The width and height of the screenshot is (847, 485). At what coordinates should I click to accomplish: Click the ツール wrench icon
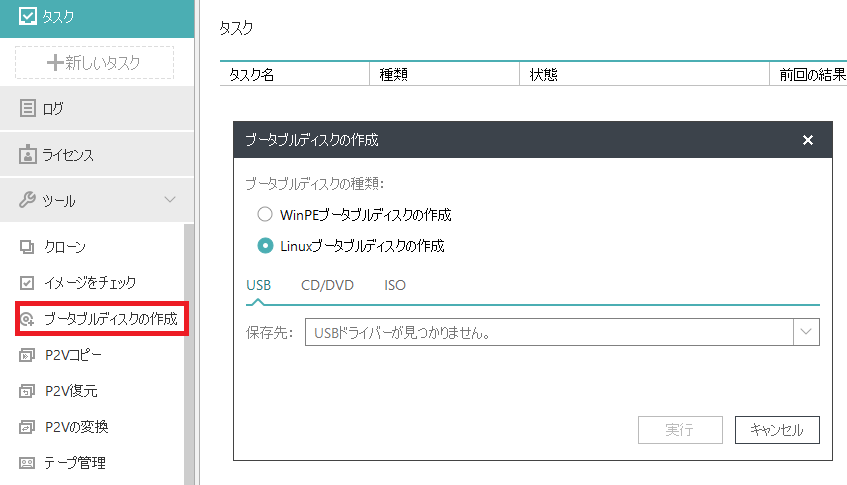[x=27, y=200]
